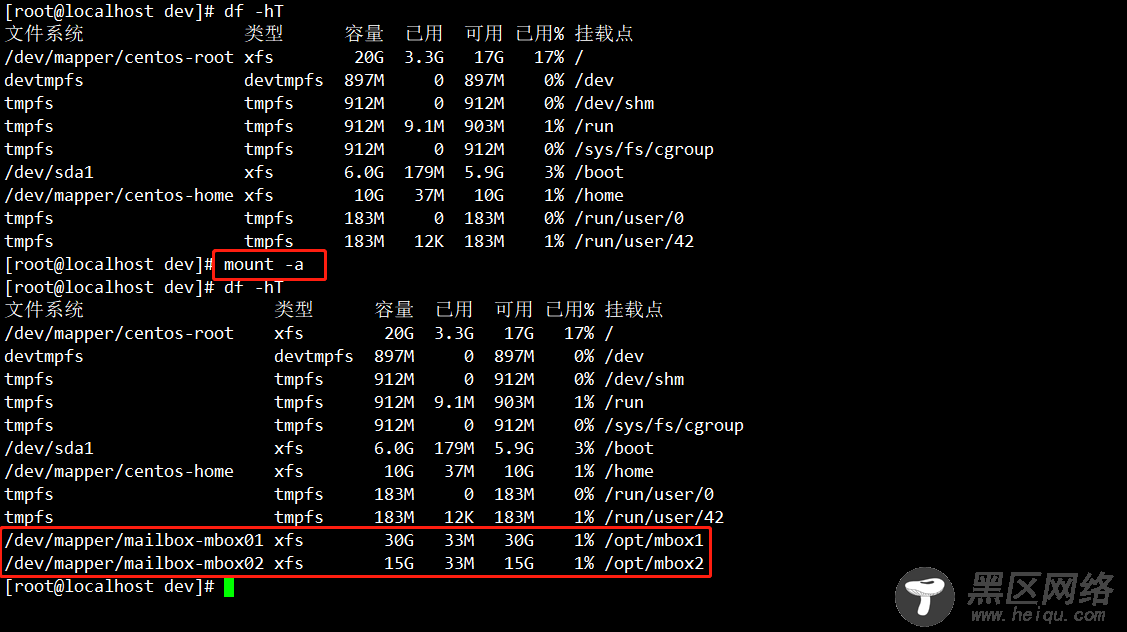Click the prompt '[root@localhost dev]#' beside the cursor

109,587
